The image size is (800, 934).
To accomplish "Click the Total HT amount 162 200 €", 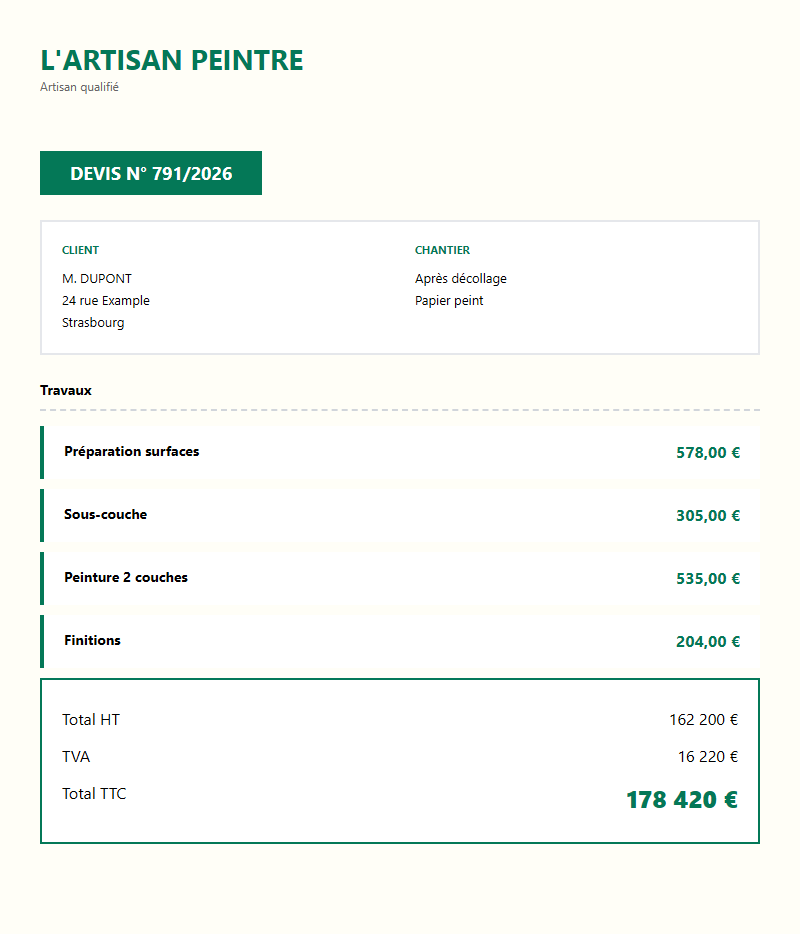I will tap(703, 720).
